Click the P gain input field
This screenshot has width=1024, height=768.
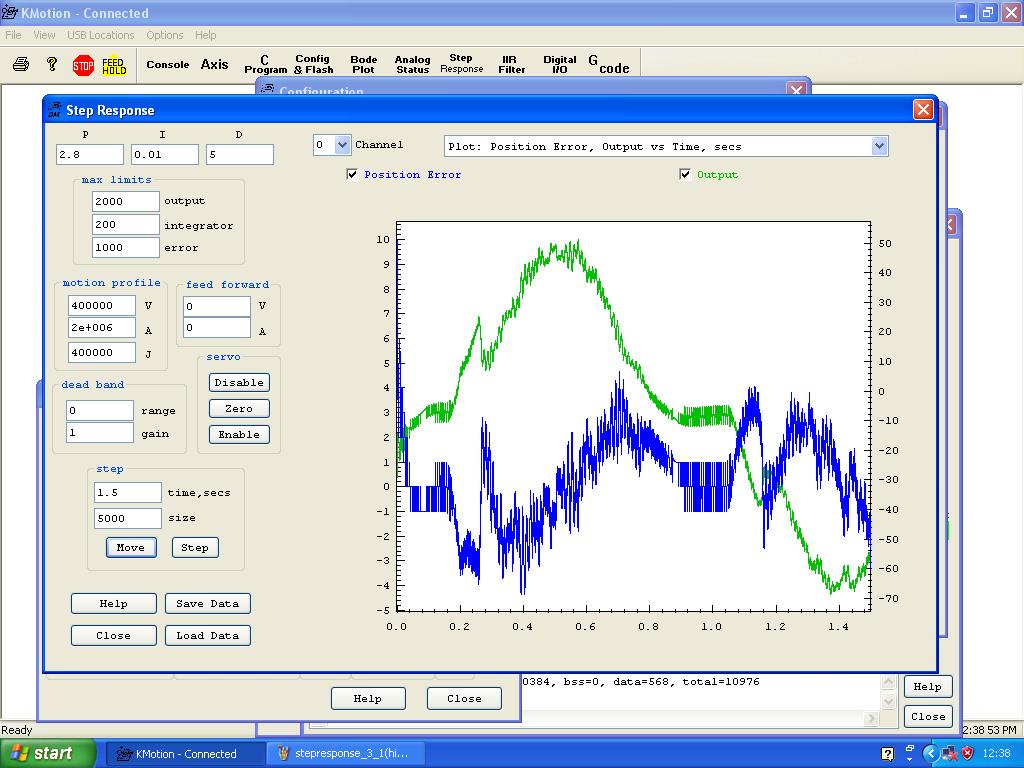[x=90, y=155]
